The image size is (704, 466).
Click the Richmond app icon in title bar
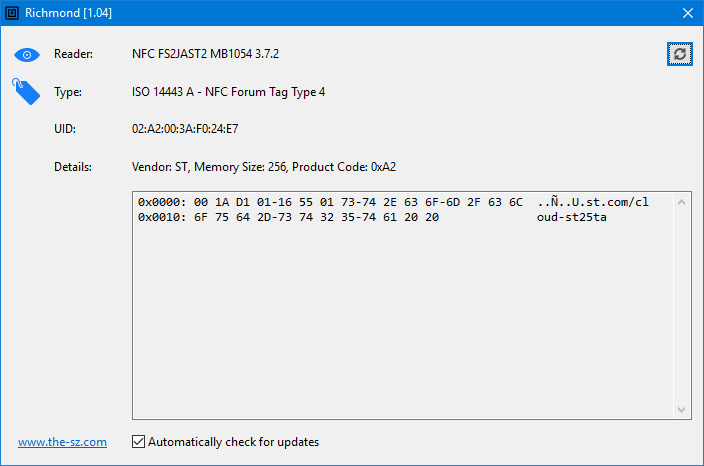point(12,13)
